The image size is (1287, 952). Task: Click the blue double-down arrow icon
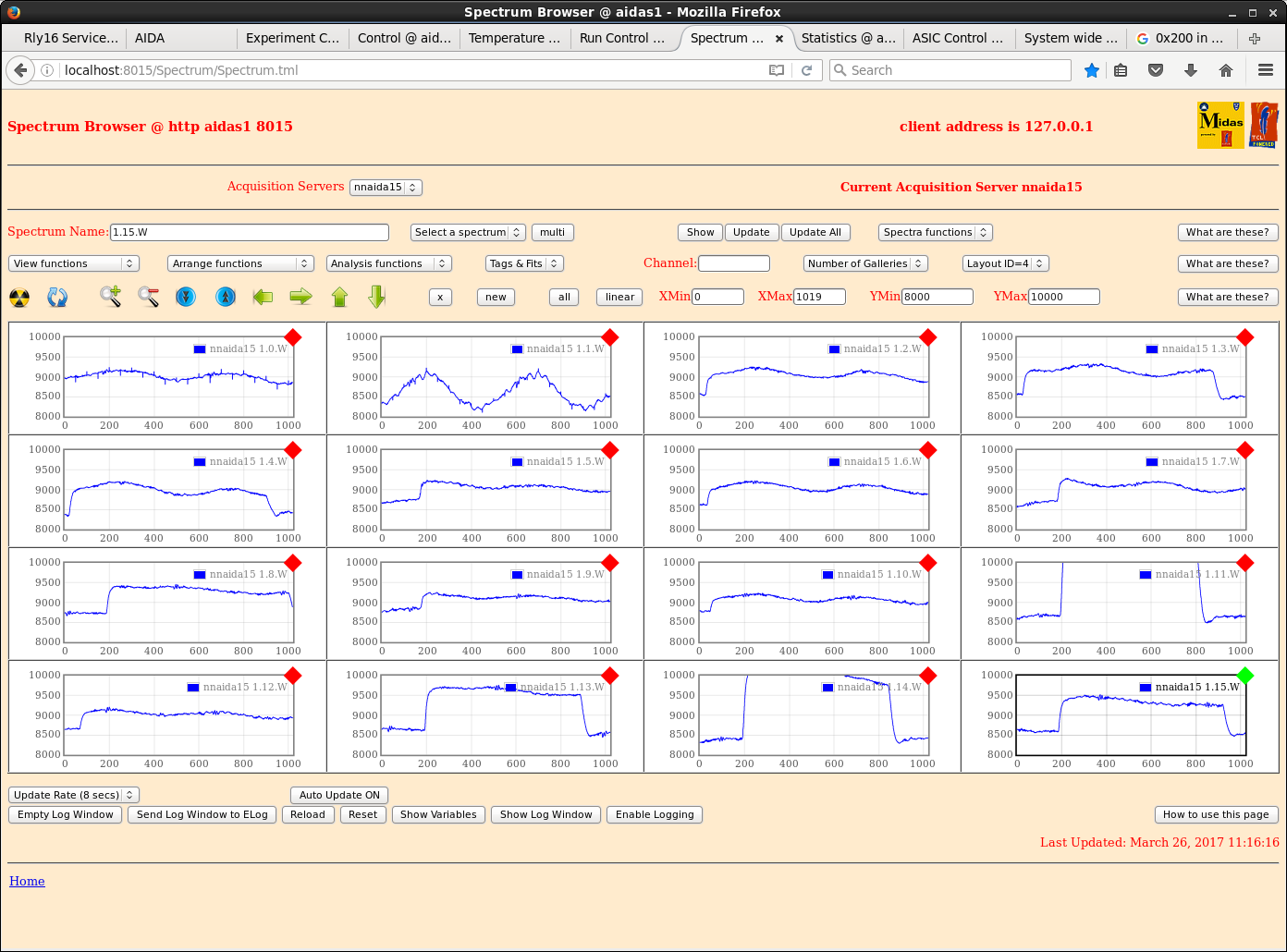[x=186, y=297]
